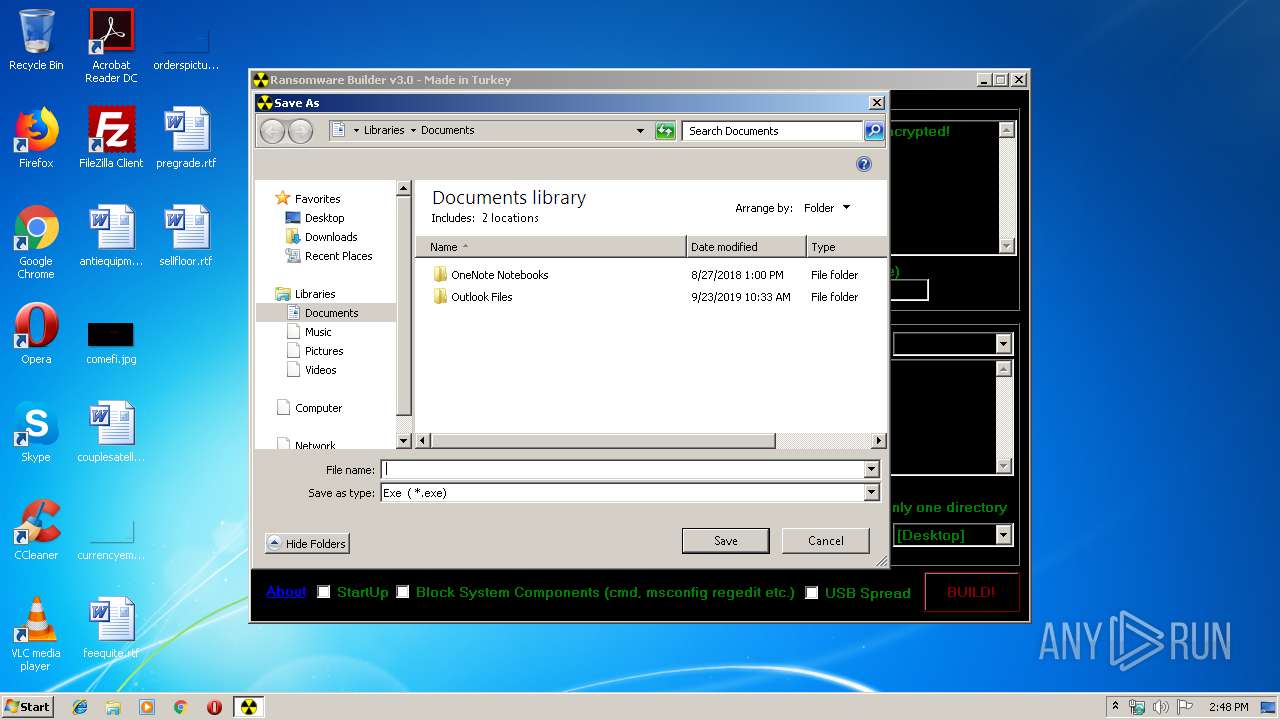The width and height of the screenshot is (1280, 720).
Task: Expand the dropdown above the black list box
Action: coord(1004,344)
